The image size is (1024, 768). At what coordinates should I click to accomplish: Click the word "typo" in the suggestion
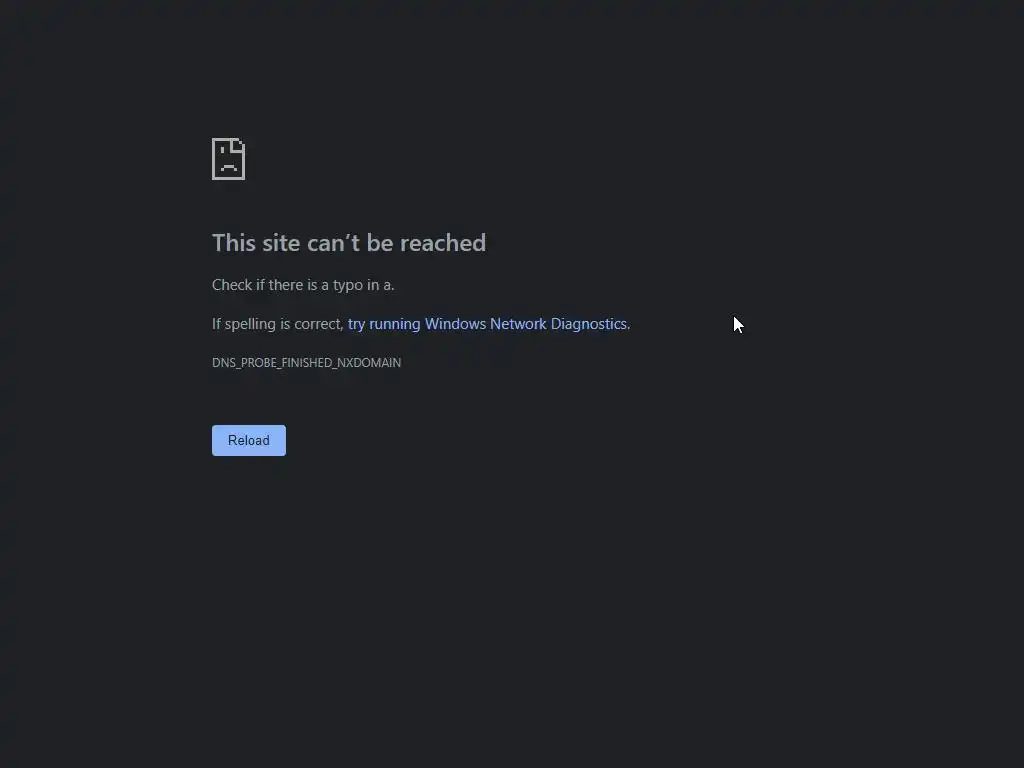click(x=347, y=285)
